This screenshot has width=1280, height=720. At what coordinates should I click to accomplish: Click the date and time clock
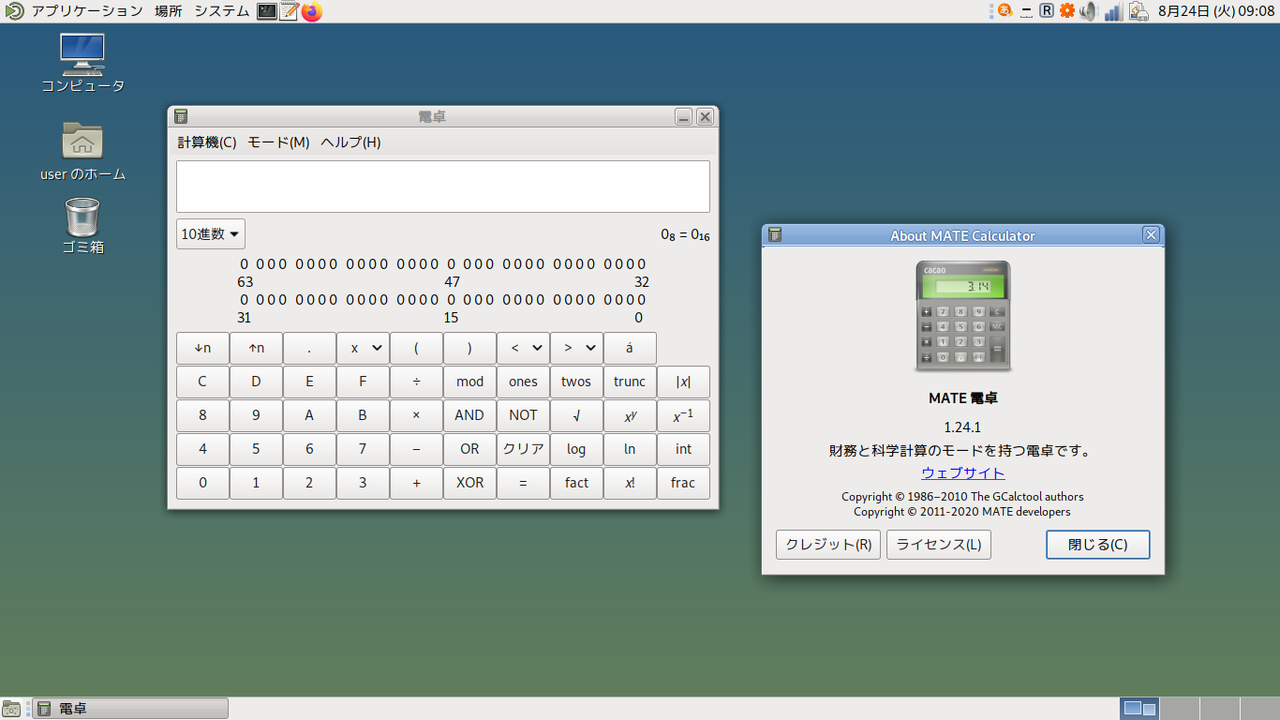[1216, 11]
